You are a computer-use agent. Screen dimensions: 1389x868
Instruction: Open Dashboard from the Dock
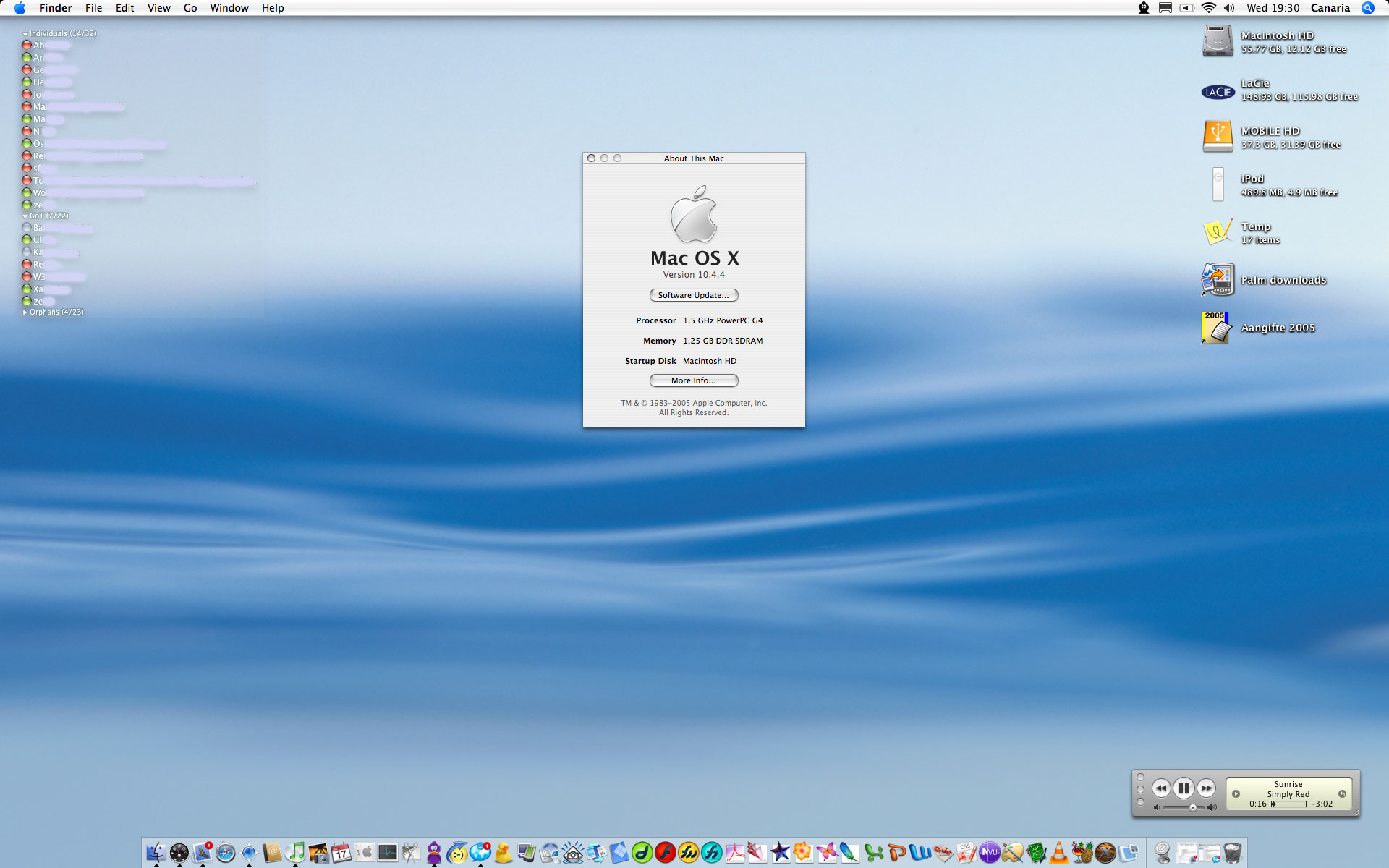tap(179, 853)
